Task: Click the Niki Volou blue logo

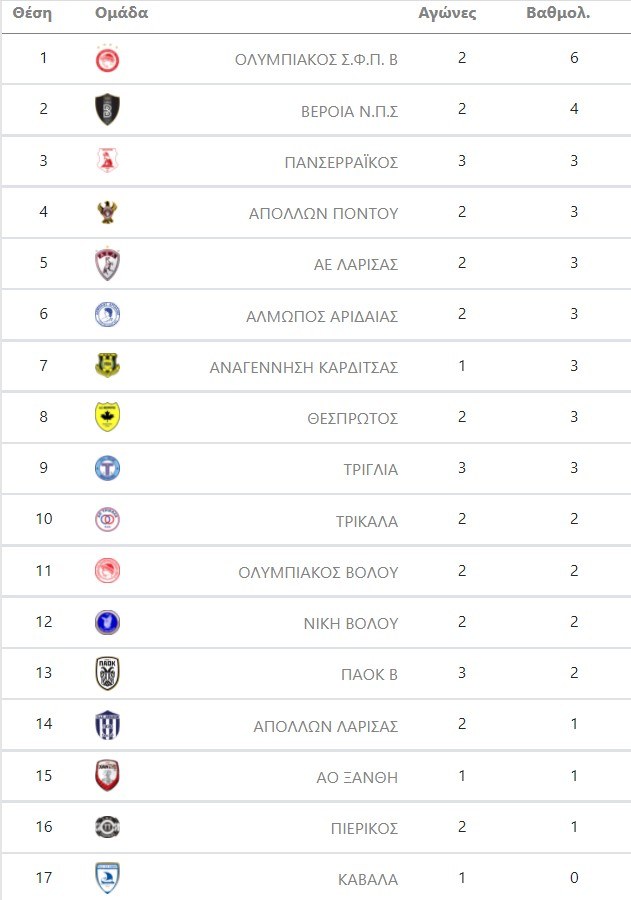Action: tap(107, 622)
